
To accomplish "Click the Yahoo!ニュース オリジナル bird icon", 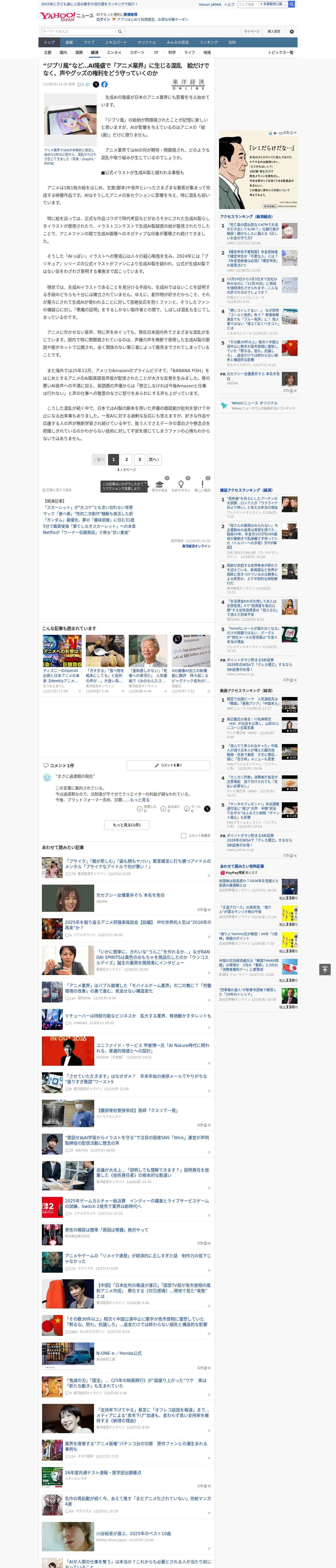I will pyautogui.click(x=225, y=405).
